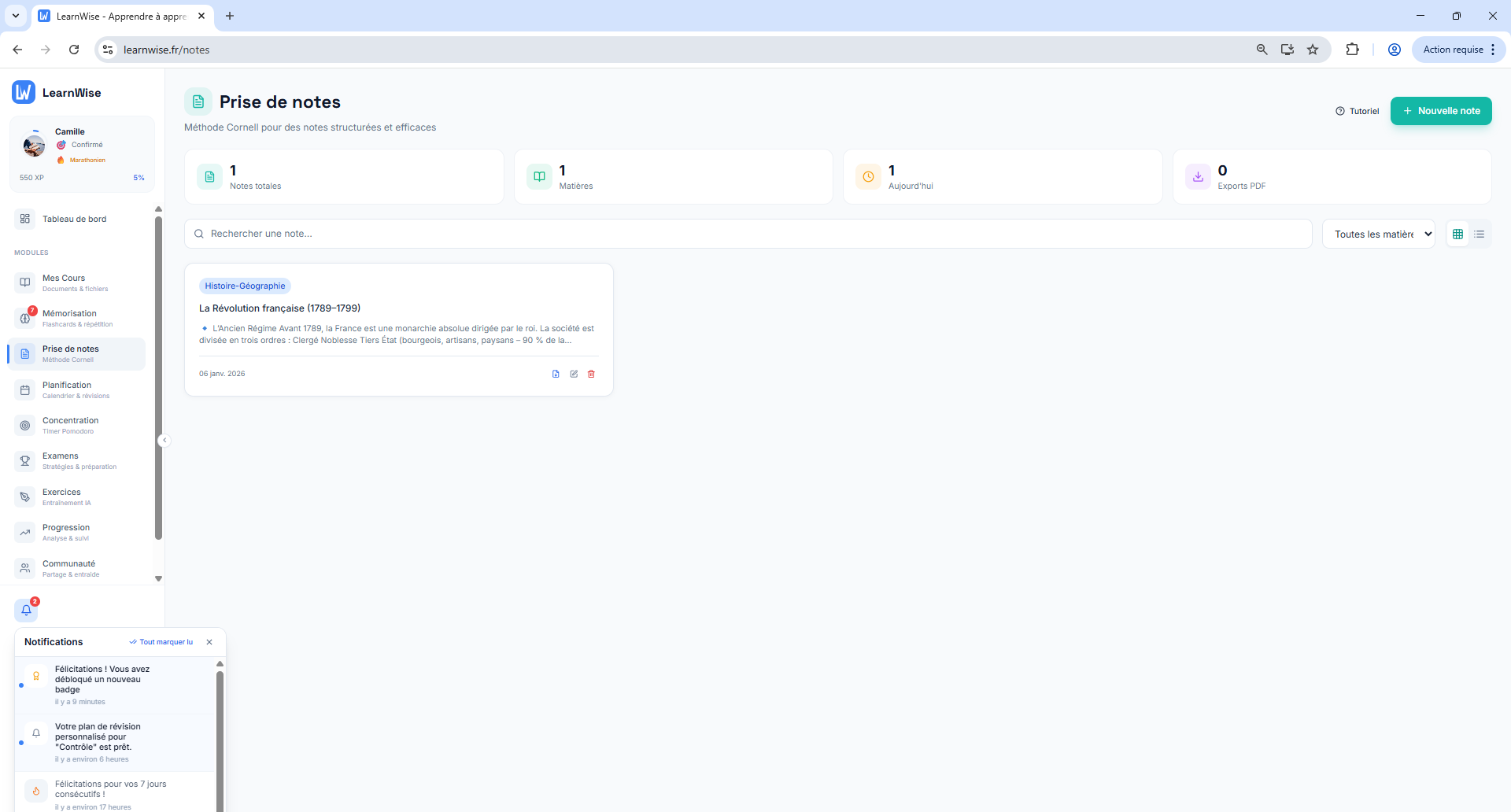Create a new note with Nouvelle note
Viewport: 1511px width, 812px height.
coord(1440,111)
